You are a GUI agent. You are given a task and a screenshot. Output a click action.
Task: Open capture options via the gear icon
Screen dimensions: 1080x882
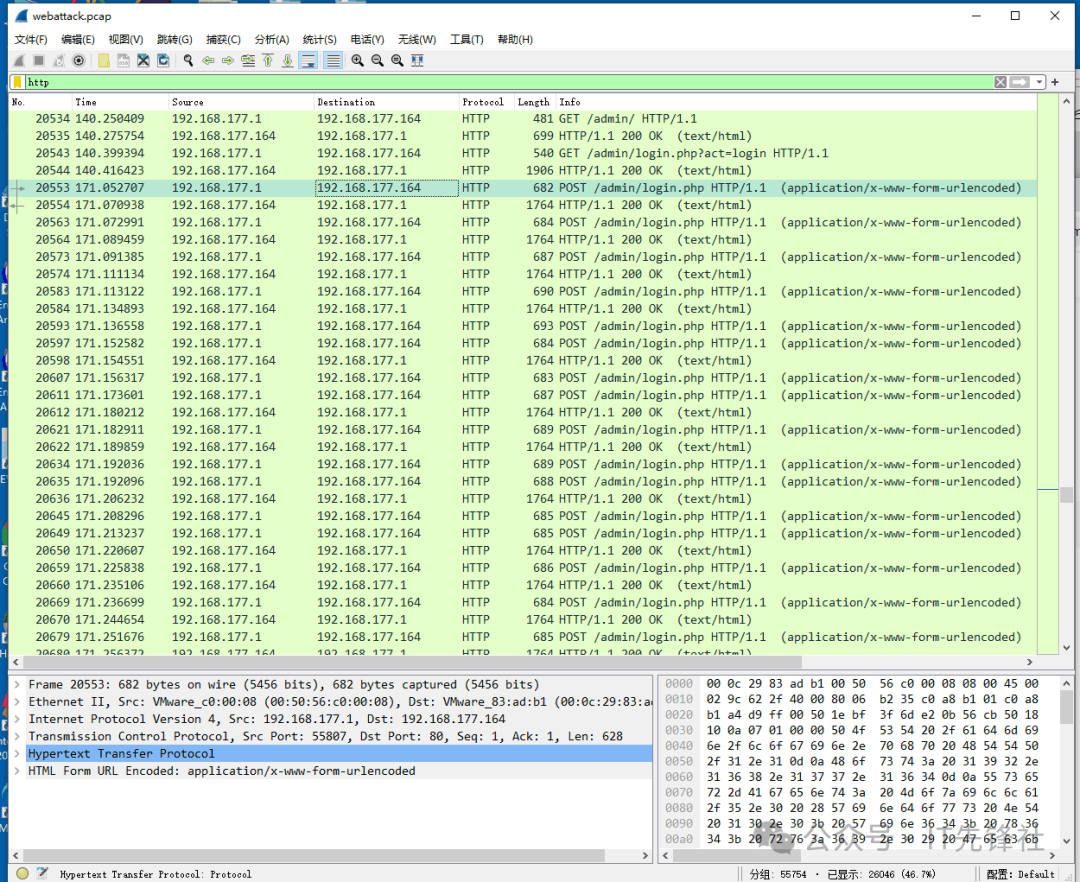coord(79,61)
